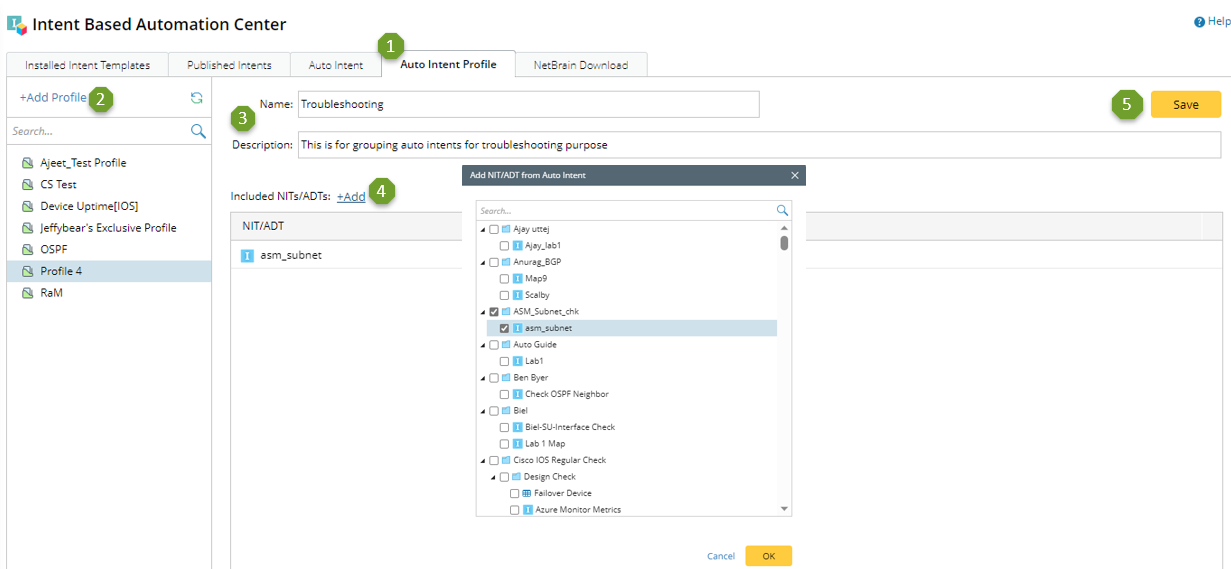Switch to the Published Intents tab

click(229, 65)
